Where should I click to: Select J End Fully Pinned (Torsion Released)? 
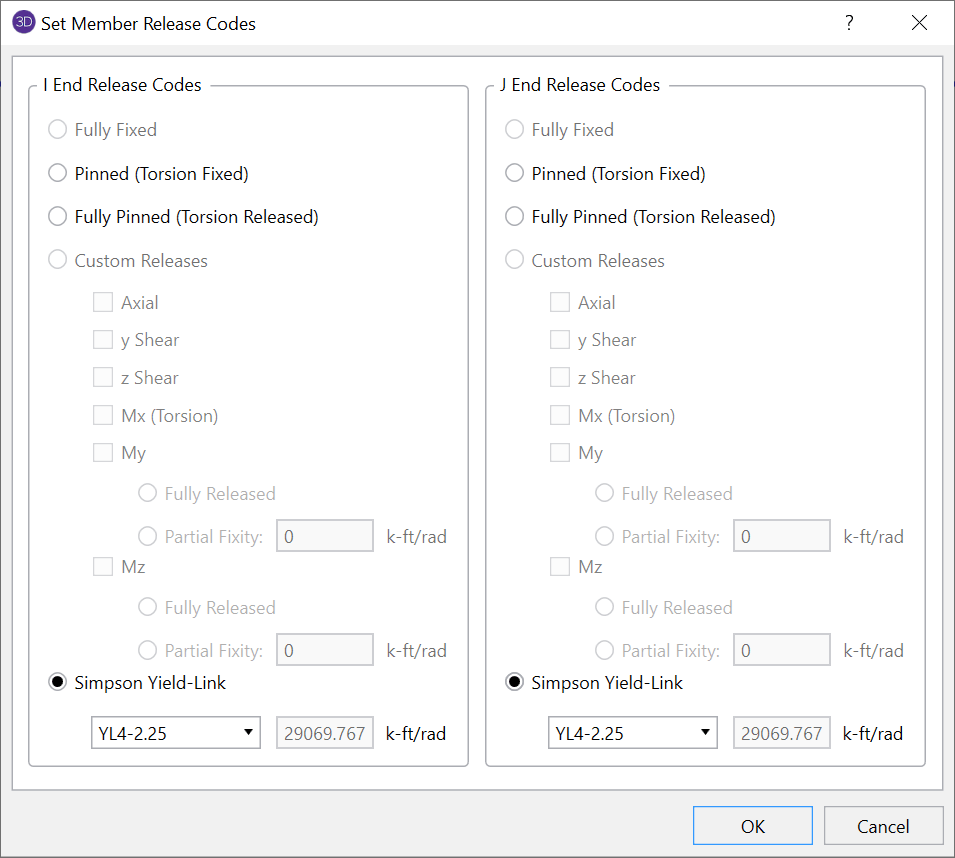pyautogui.click(x=515, y=217)
